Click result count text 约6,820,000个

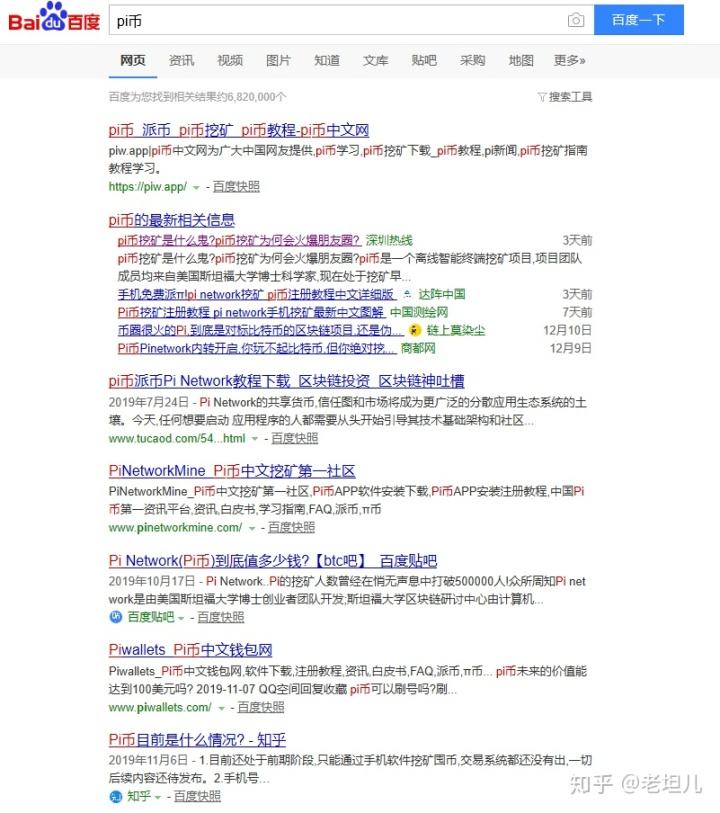coord(251,97)
